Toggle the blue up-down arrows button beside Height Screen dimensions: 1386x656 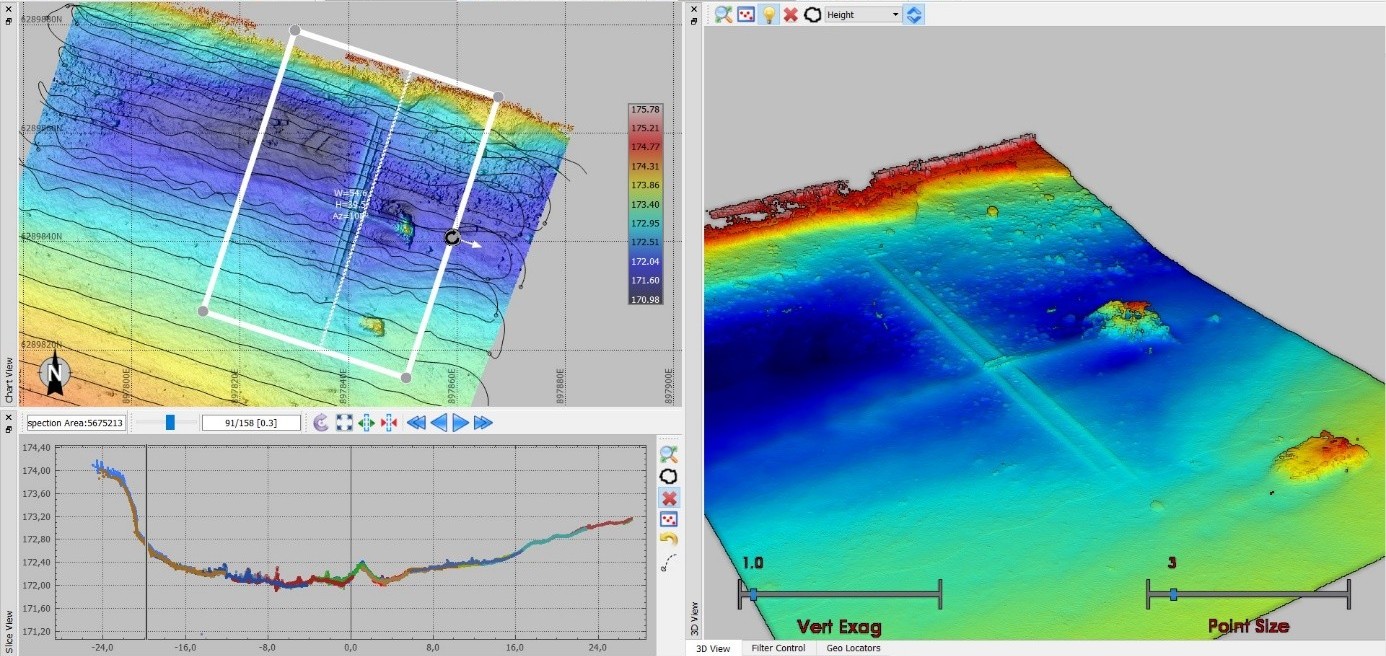tap(913, 14)
